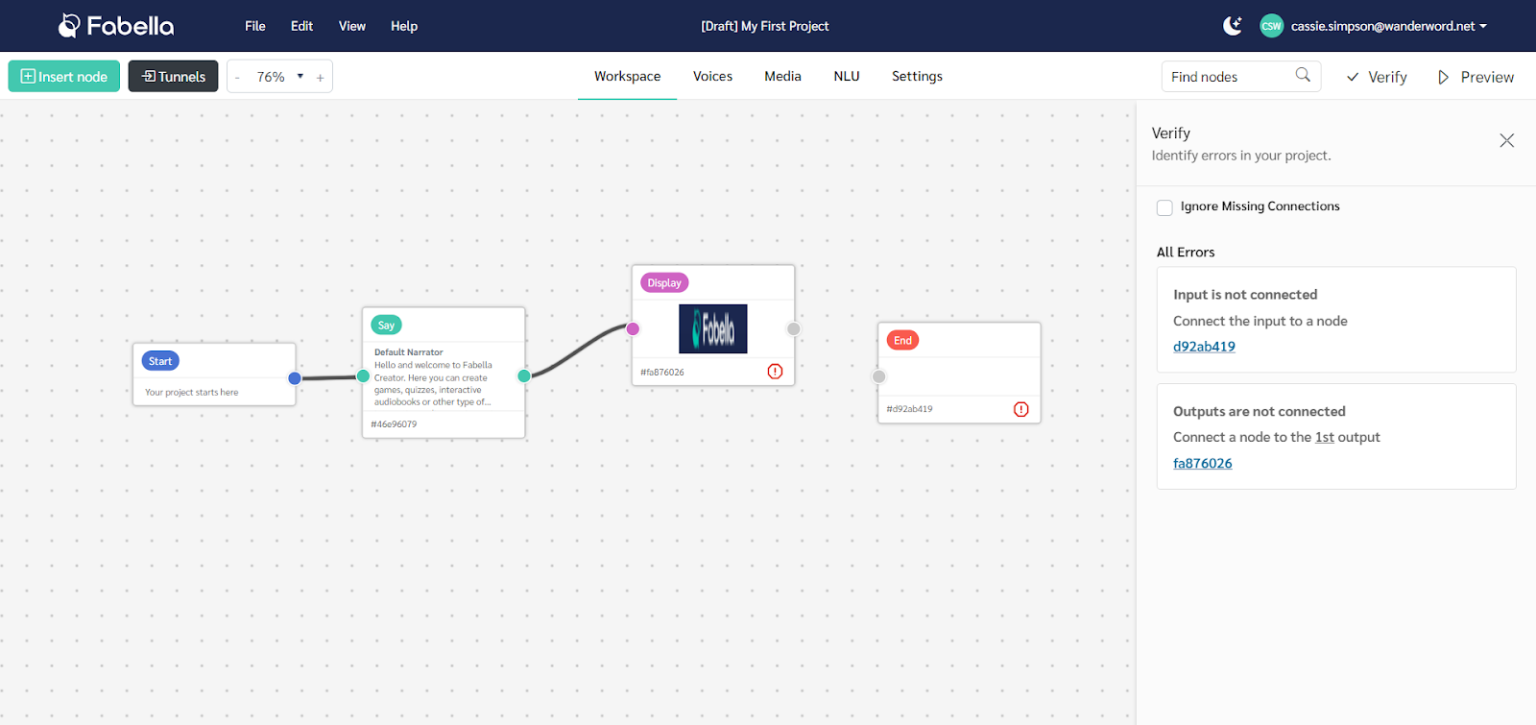Click the error icon on the End node
1536x725 pixels.
[x=1020, y=409]
